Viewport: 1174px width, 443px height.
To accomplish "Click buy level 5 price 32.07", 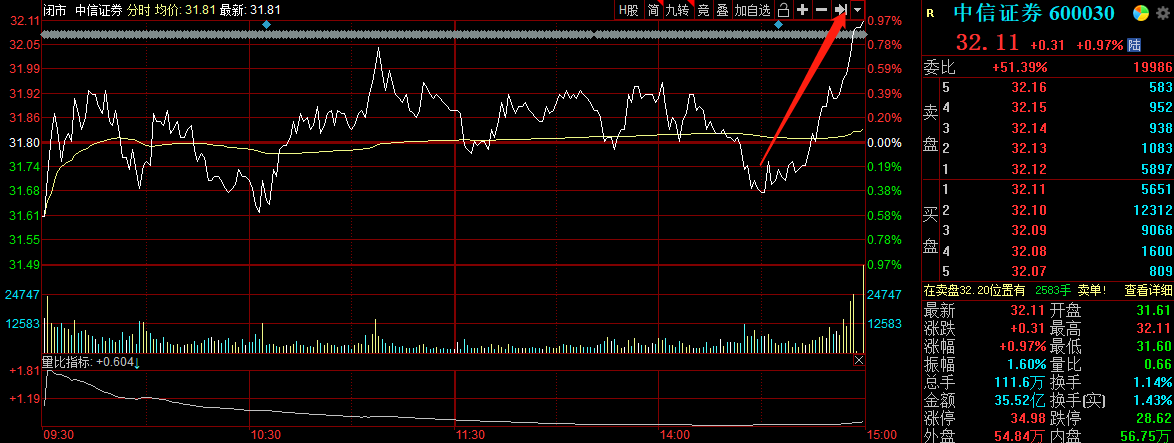I will [1031, 271].
